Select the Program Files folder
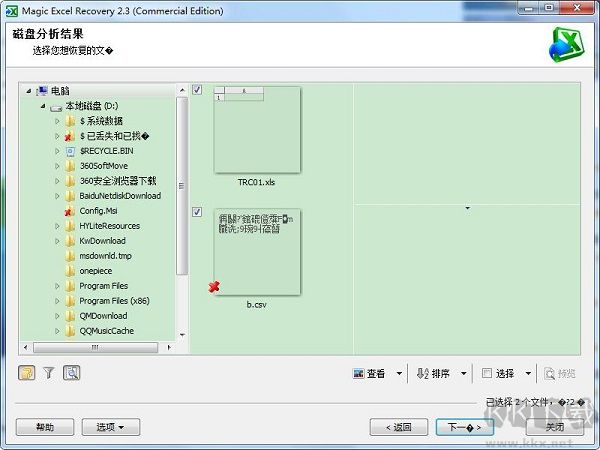This screenshot has width=600, height=450. click(x=103, y=286)
